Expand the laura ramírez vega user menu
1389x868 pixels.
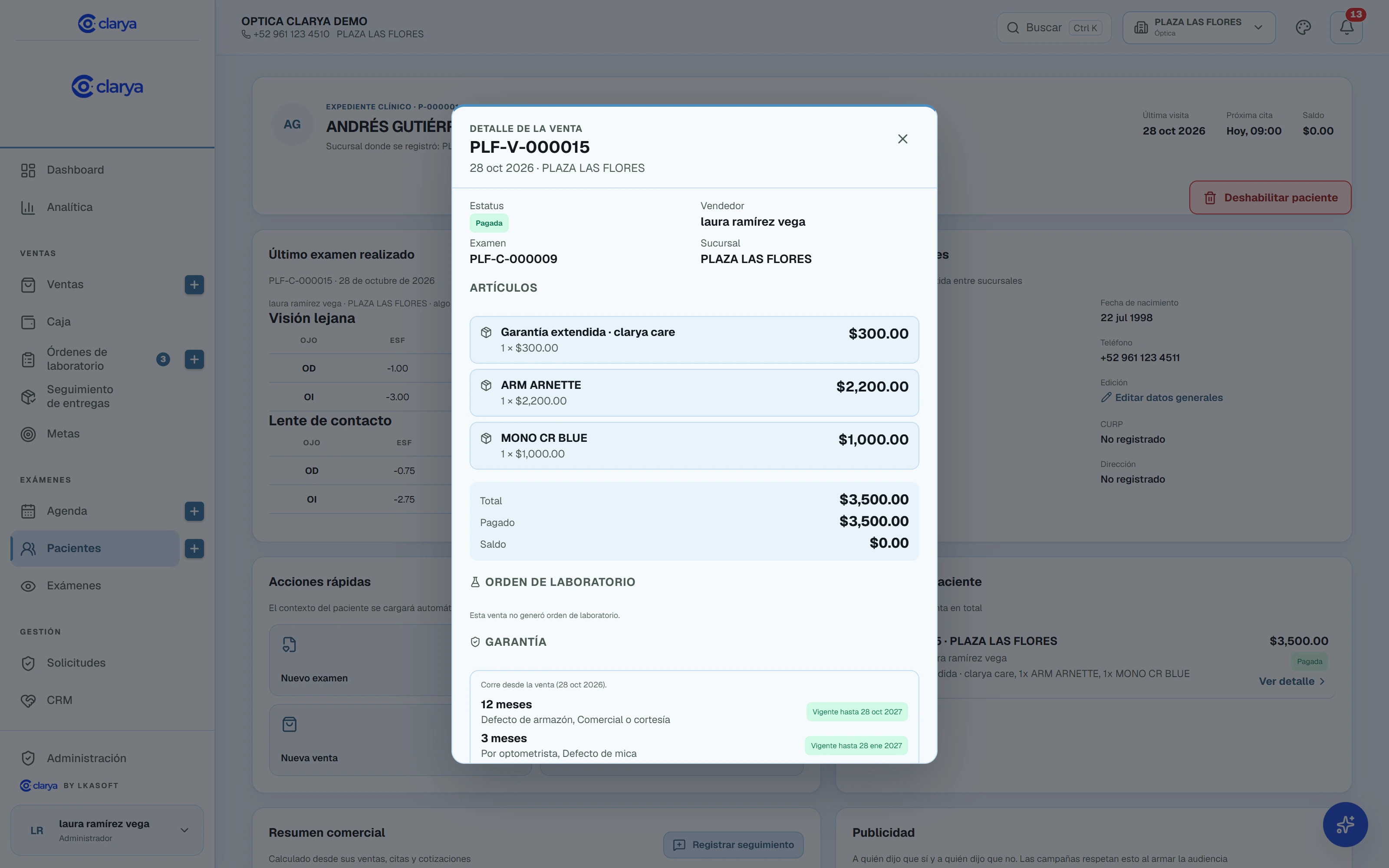click(107, 830)
